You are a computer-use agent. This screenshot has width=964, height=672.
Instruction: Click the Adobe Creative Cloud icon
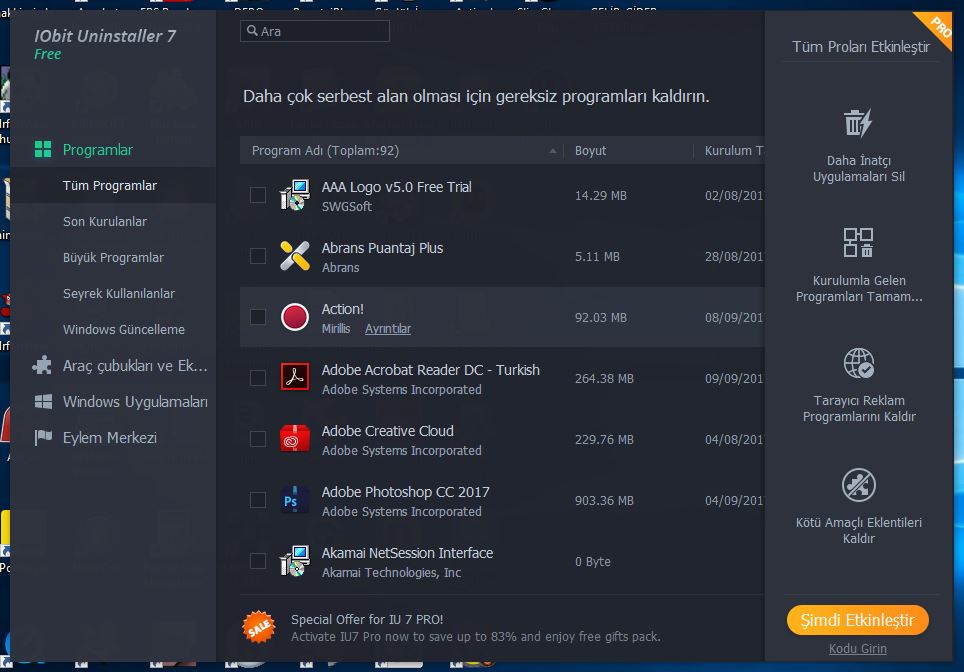294,438
